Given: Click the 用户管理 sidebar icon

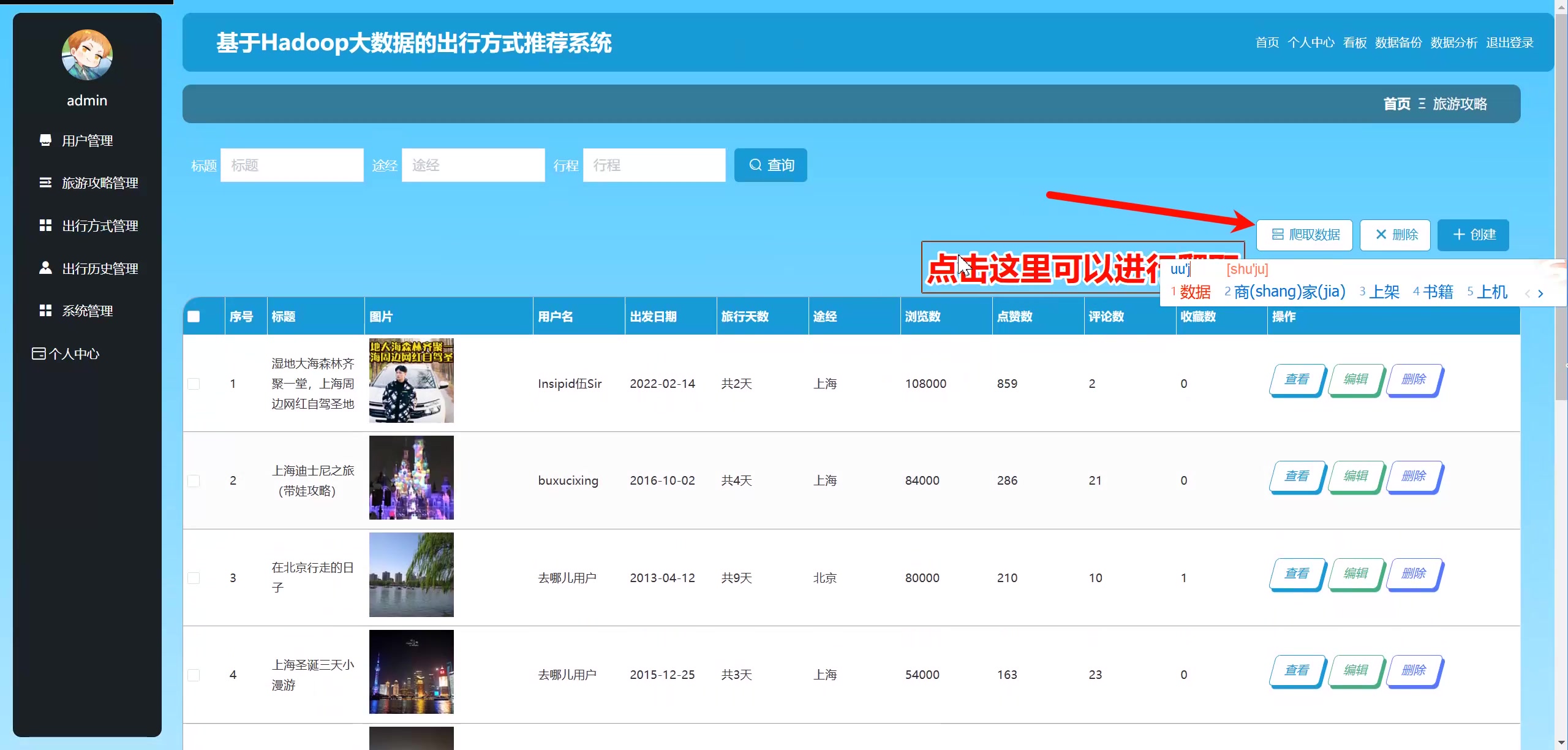Looking at the screenshot, I should [45, 140].
